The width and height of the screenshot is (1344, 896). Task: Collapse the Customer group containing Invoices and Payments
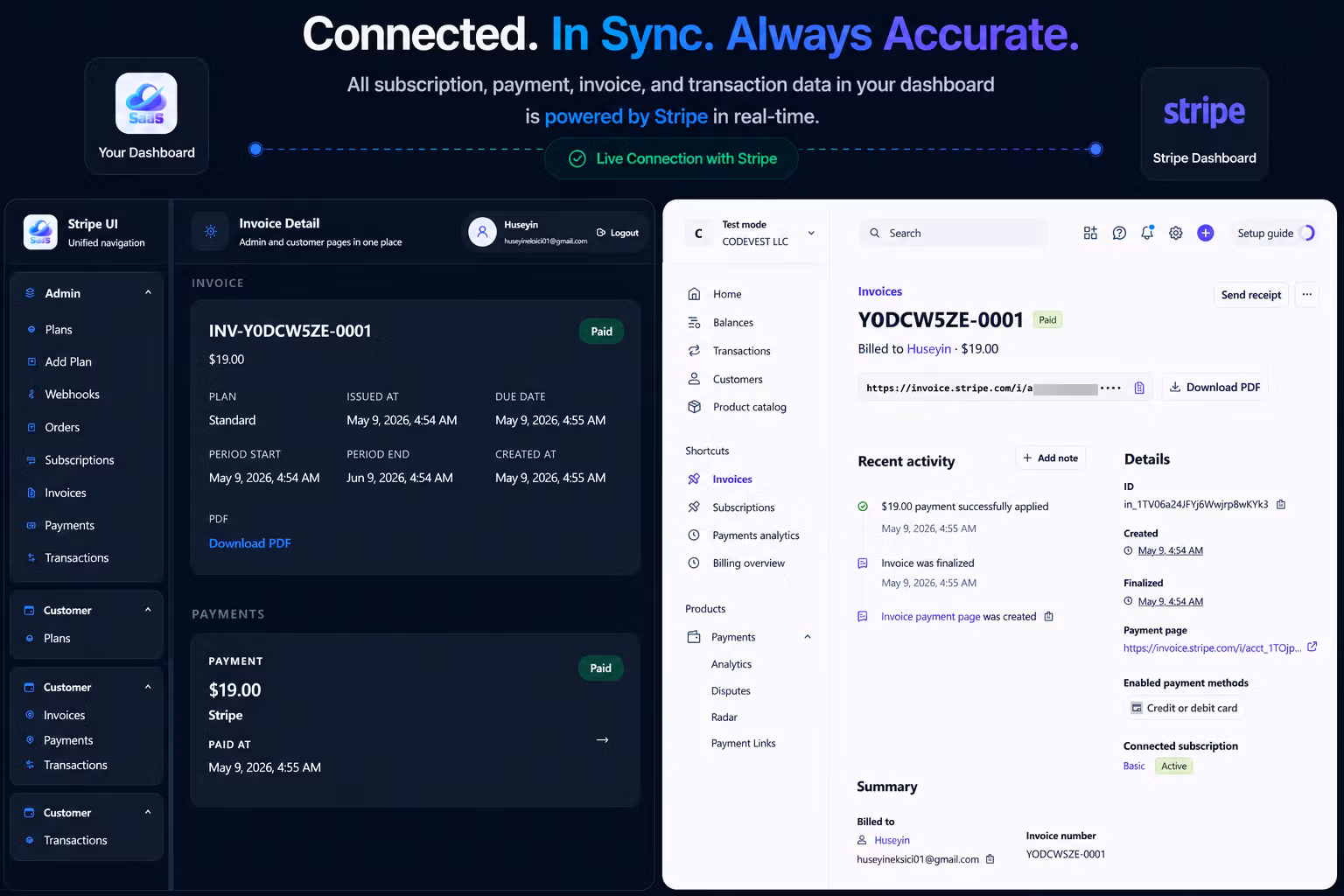[x=148, y=687]
